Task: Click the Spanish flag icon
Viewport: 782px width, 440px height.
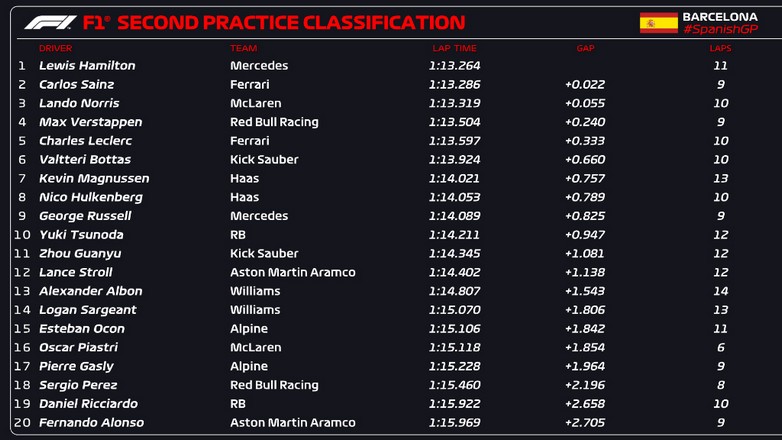Action: pos(658,23)
